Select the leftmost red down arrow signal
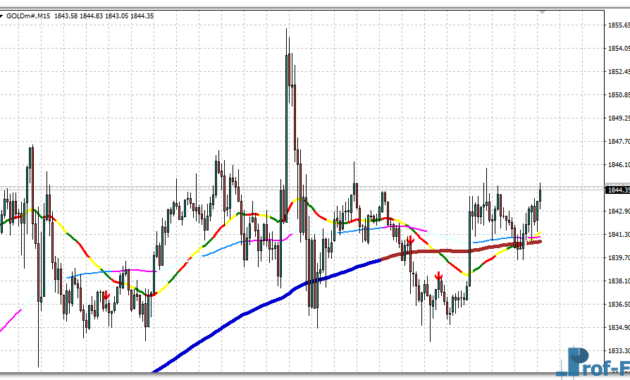The height and width of the screenshot is (380, 630). tap(106, 296)
